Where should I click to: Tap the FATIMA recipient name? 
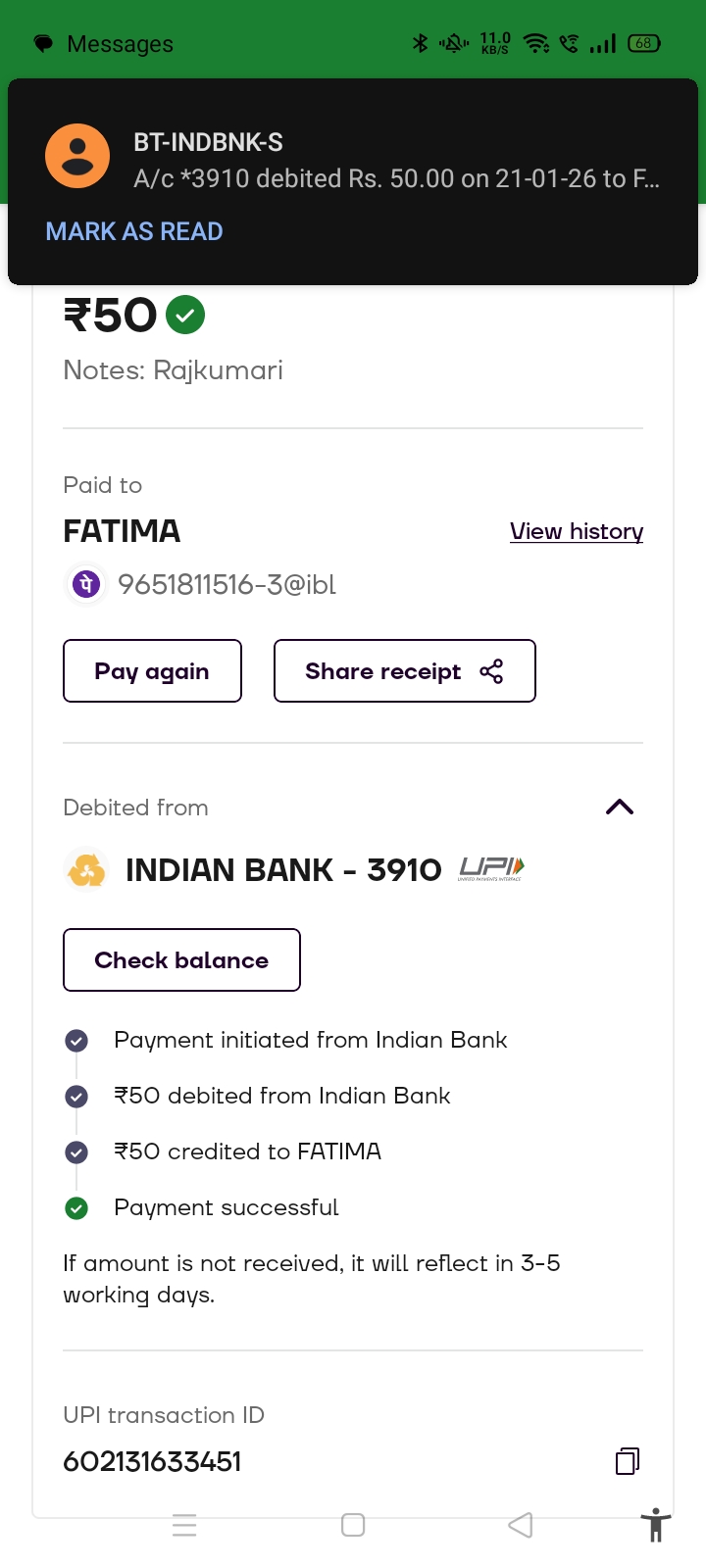pyautogui.click(x=122, y=531)
